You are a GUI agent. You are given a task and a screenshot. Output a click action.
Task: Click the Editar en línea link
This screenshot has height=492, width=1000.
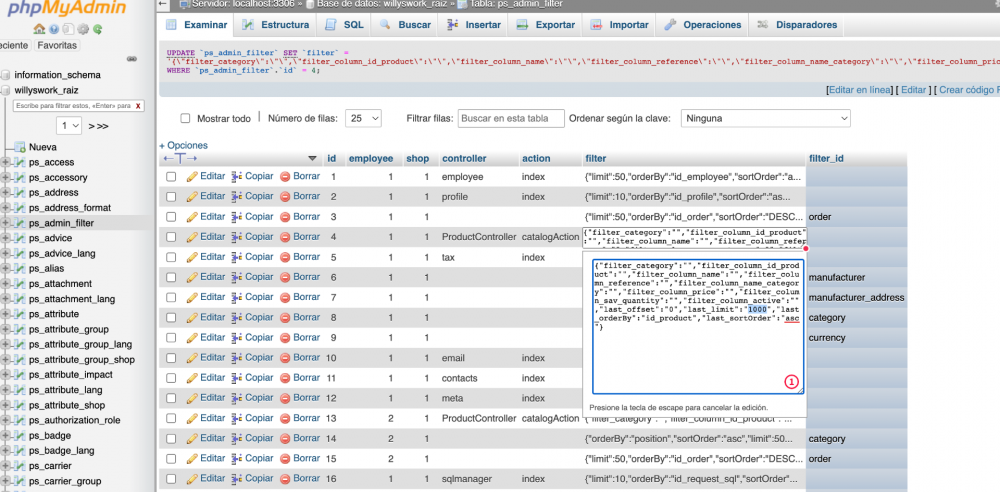[859, 90]
